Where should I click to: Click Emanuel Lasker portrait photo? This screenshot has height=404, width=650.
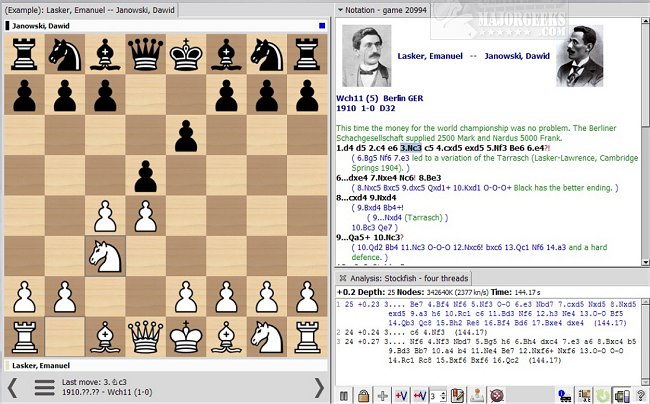tap(366, 56)
